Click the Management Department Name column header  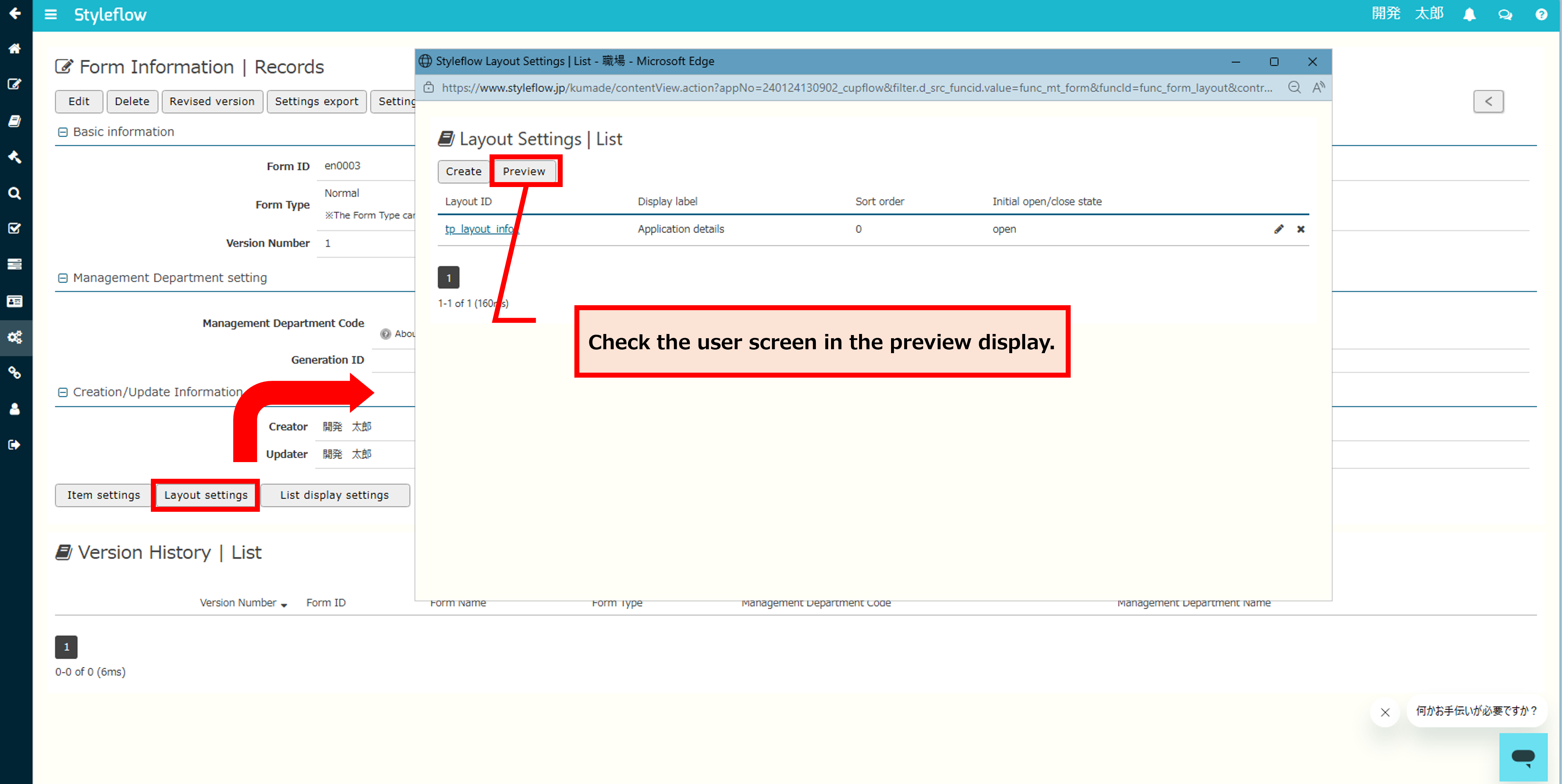(1193, 603)
